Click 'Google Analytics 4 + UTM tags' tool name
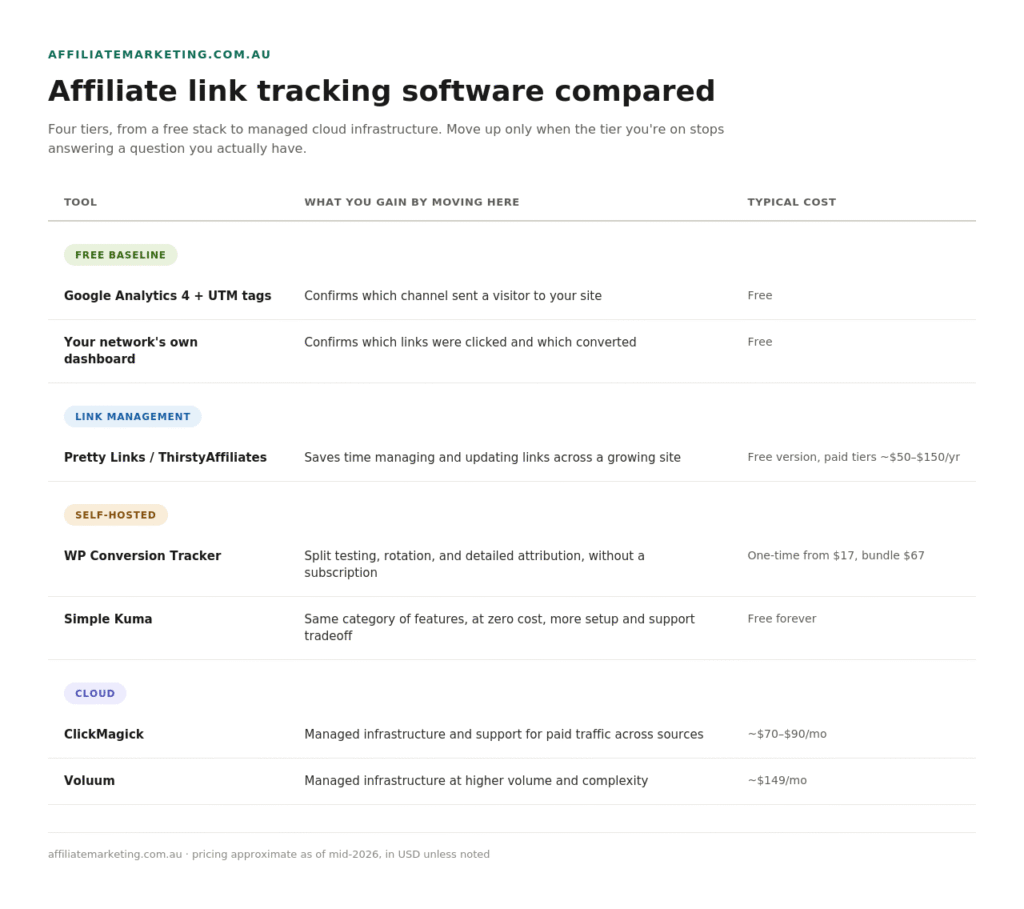This screenshot has width=1024, height=909. 167,296
